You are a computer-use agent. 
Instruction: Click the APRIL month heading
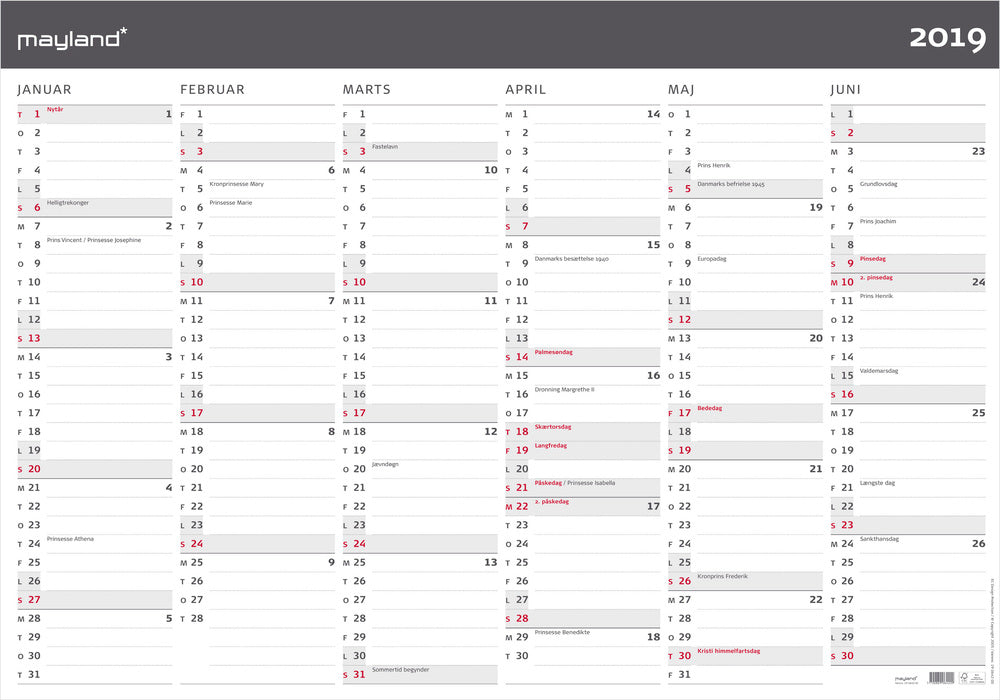[526, 90]
